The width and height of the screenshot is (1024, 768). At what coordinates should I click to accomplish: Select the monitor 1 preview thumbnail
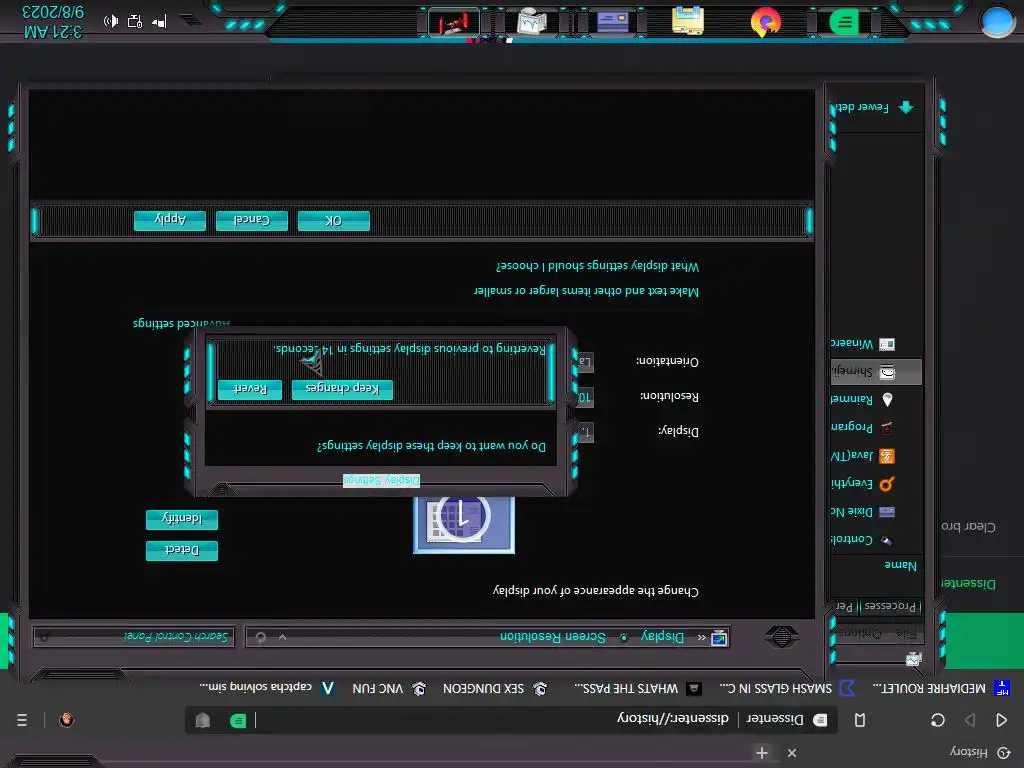464,524
